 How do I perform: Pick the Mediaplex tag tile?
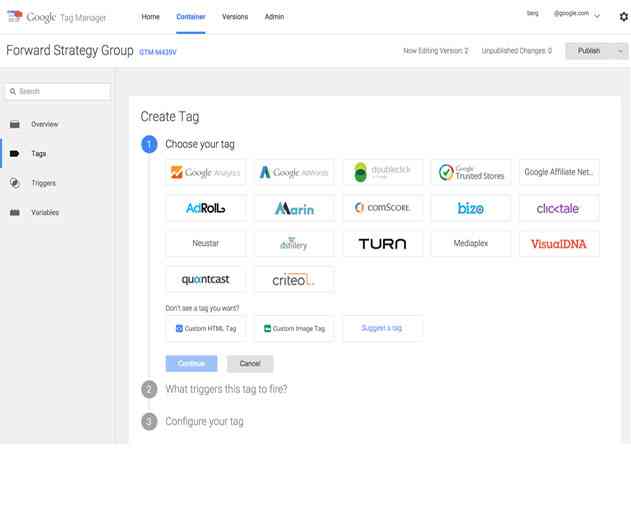coord(471,243)
